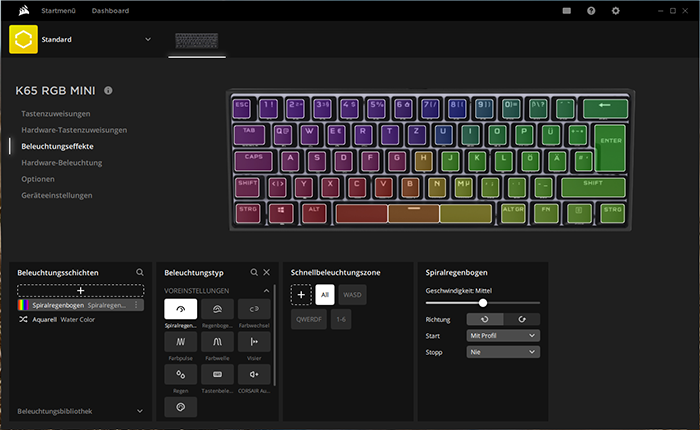
Task: Select the Tastenbeleuchtung preset tile
Action: click(217, 374)
